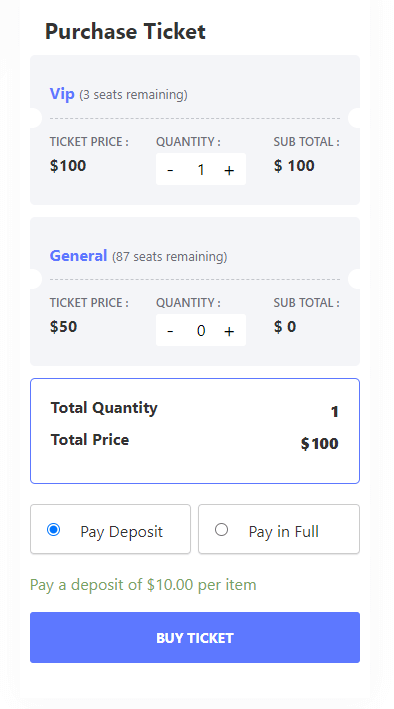Click the deposit of $10.00 per item note
The height and width of the screenshot is (709, 394).
pyautogui.click(x=143, y=585)
